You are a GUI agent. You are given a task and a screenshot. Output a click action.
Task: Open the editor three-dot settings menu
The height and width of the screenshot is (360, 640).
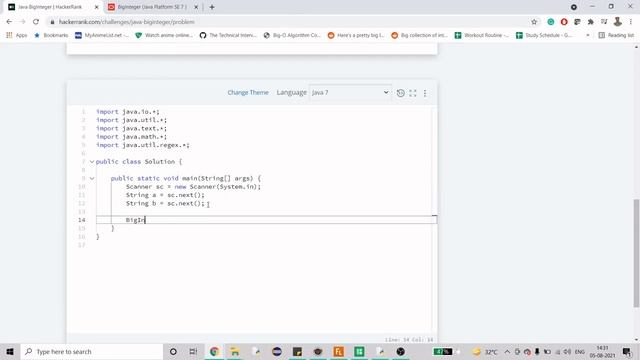[x=425, y=93]
